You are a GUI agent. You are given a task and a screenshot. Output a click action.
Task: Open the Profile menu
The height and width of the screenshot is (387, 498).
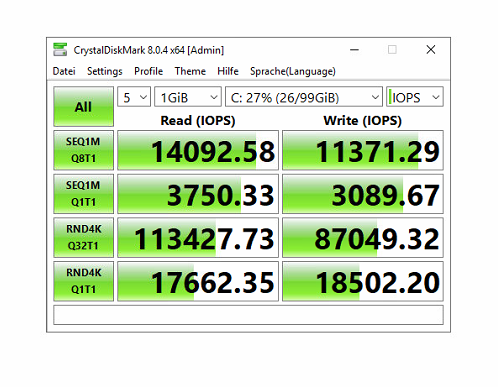(148, 71)
